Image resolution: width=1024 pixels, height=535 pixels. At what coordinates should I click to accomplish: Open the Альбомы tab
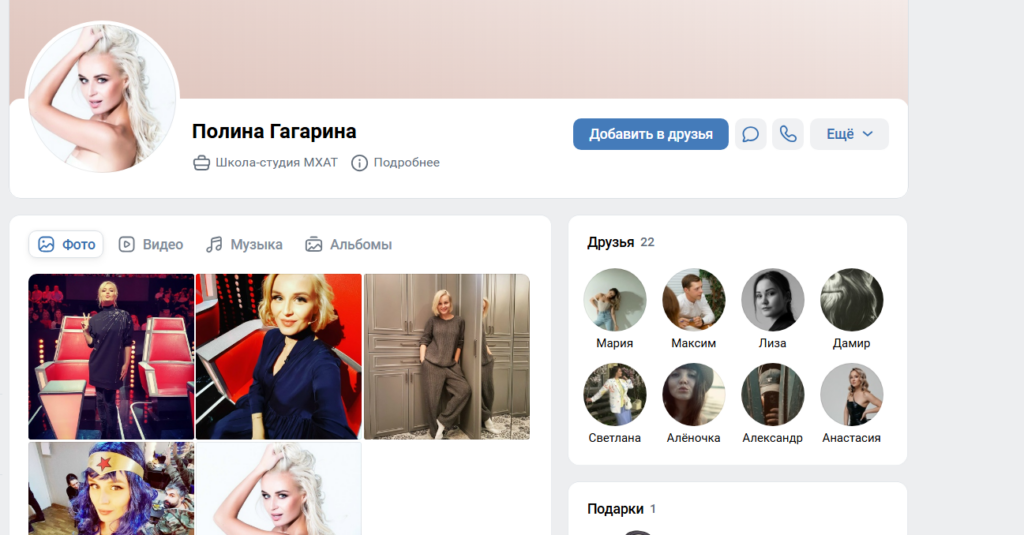coord(348,244)
